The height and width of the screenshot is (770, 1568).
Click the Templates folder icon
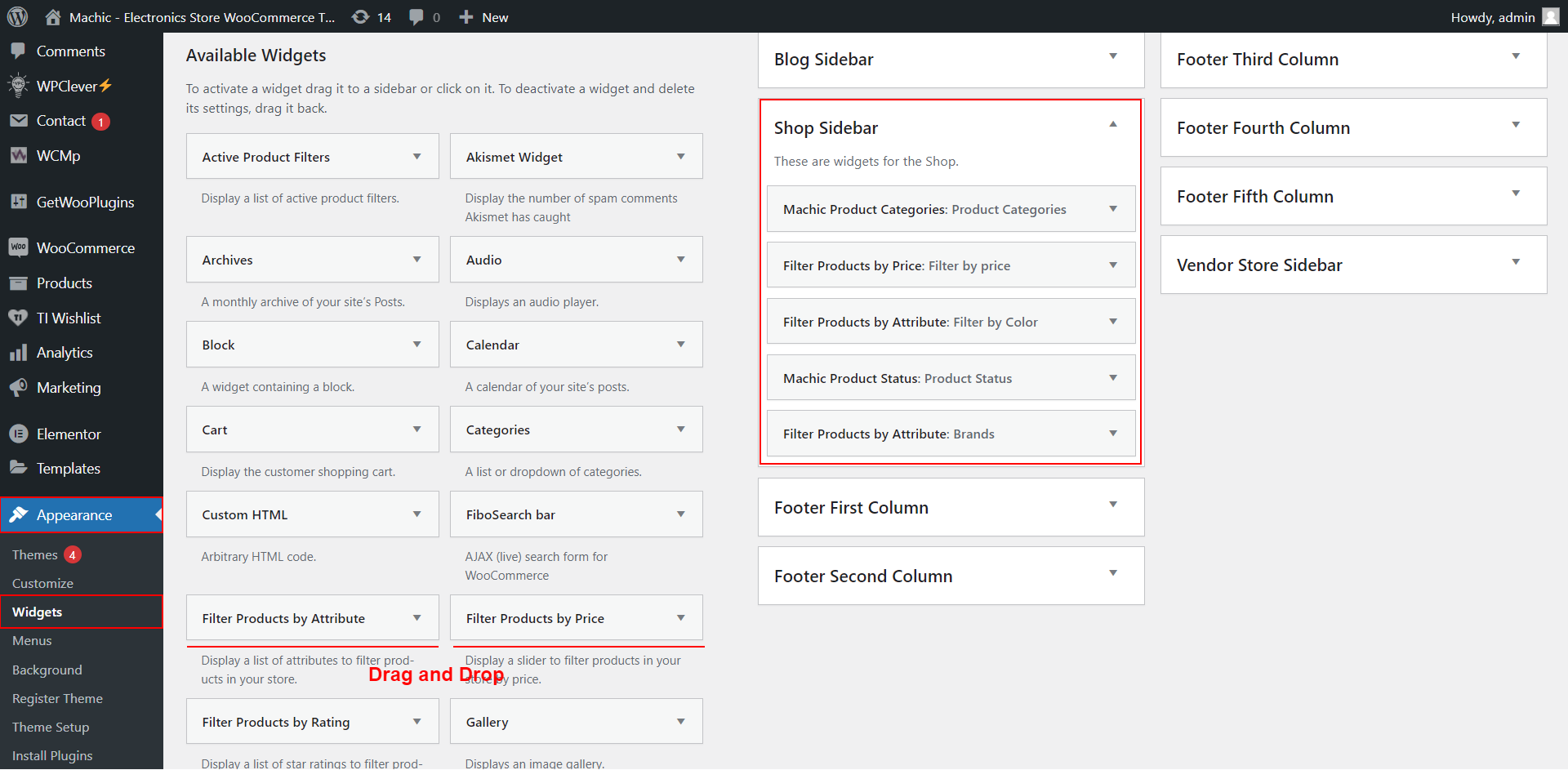click(18, 468)
